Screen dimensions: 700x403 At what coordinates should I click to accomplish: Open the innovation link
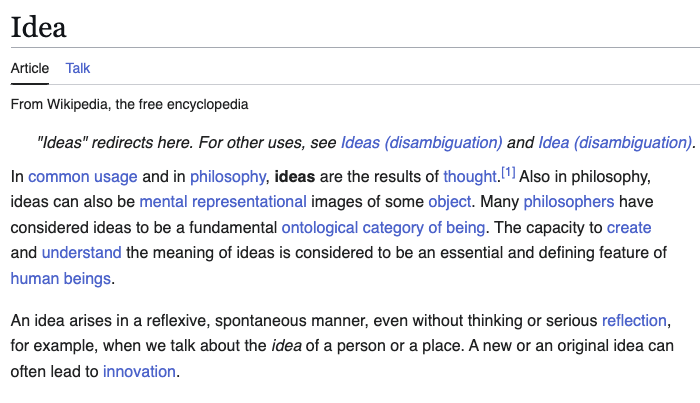pos(139,371)
